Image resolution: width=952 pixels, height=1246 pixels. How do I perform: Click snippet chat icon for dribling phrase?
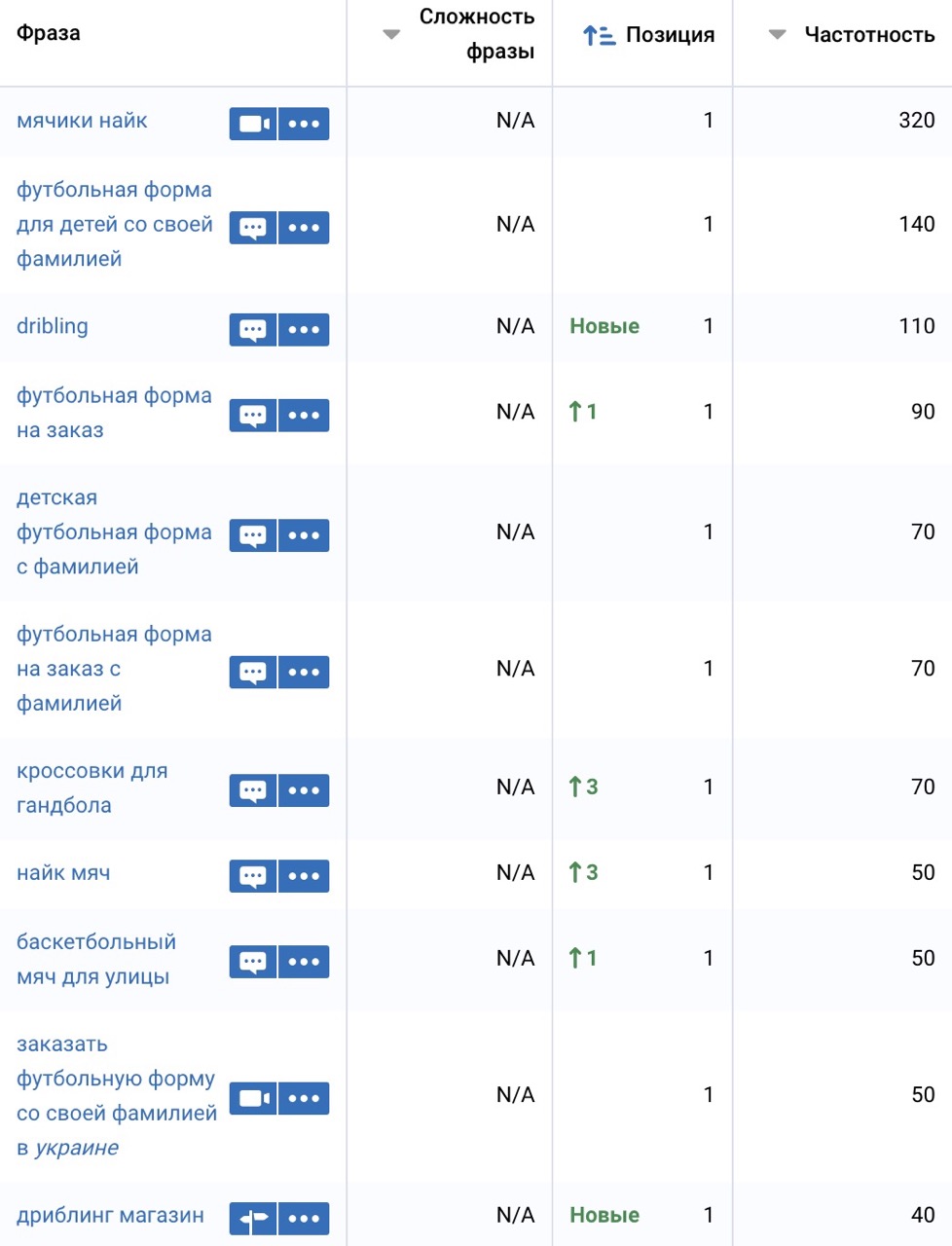tap(253, 329)
